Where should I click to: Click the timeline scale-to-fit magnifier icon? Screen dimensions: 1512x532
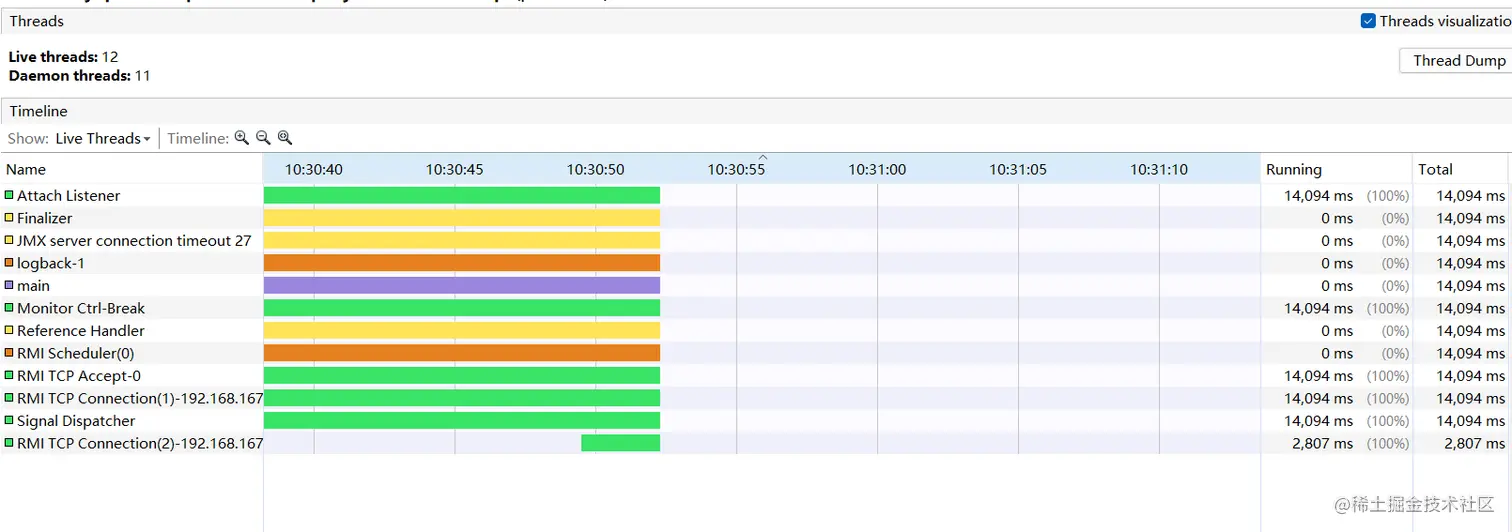285,138
